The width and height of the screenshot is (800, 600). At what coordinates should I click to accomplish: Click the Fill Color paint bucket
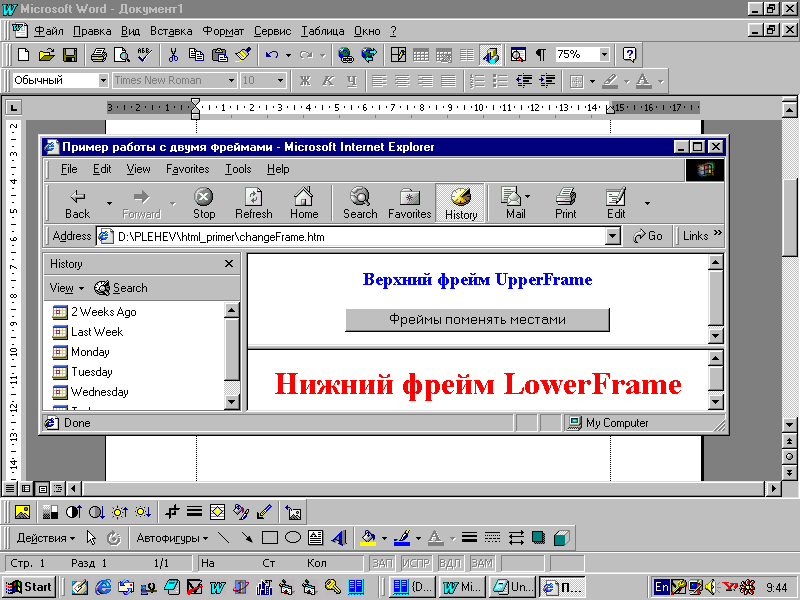[368, 538]
